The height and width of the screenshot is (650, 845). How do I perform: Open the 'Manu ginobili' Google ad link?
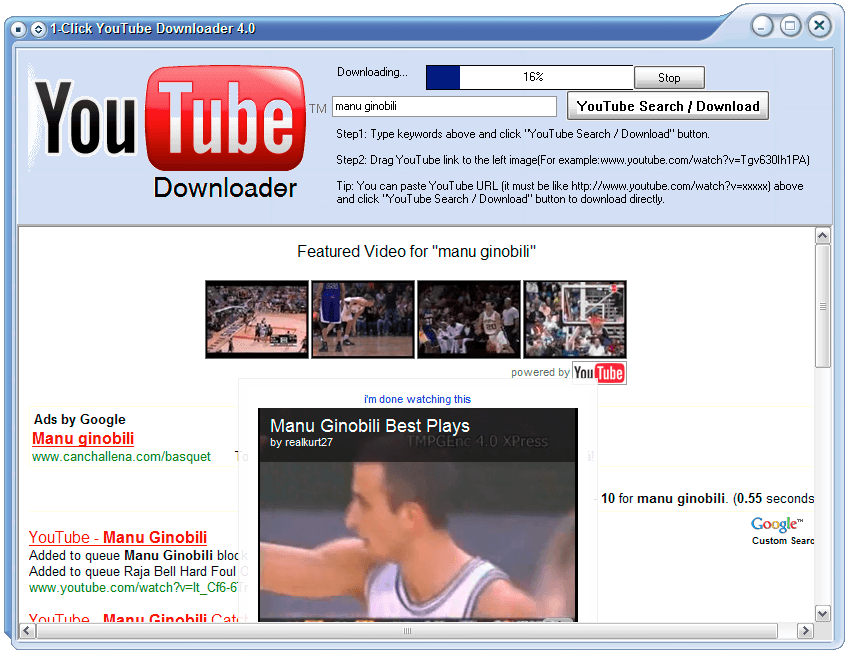pyautogui.click(x=83, y=438)
